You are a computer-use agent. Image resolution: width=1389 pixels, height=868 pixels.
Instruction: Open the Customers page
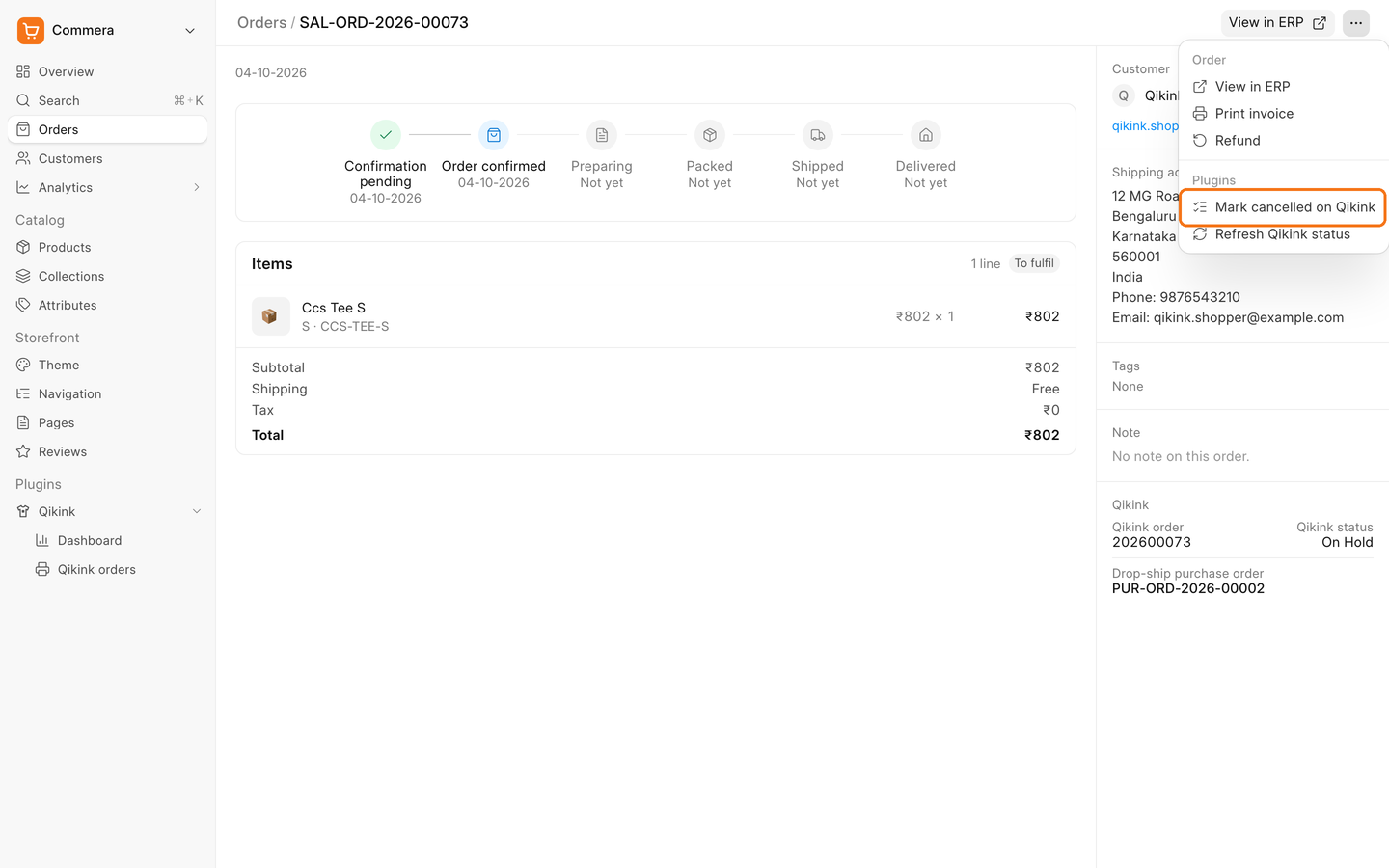click(107, 158)
